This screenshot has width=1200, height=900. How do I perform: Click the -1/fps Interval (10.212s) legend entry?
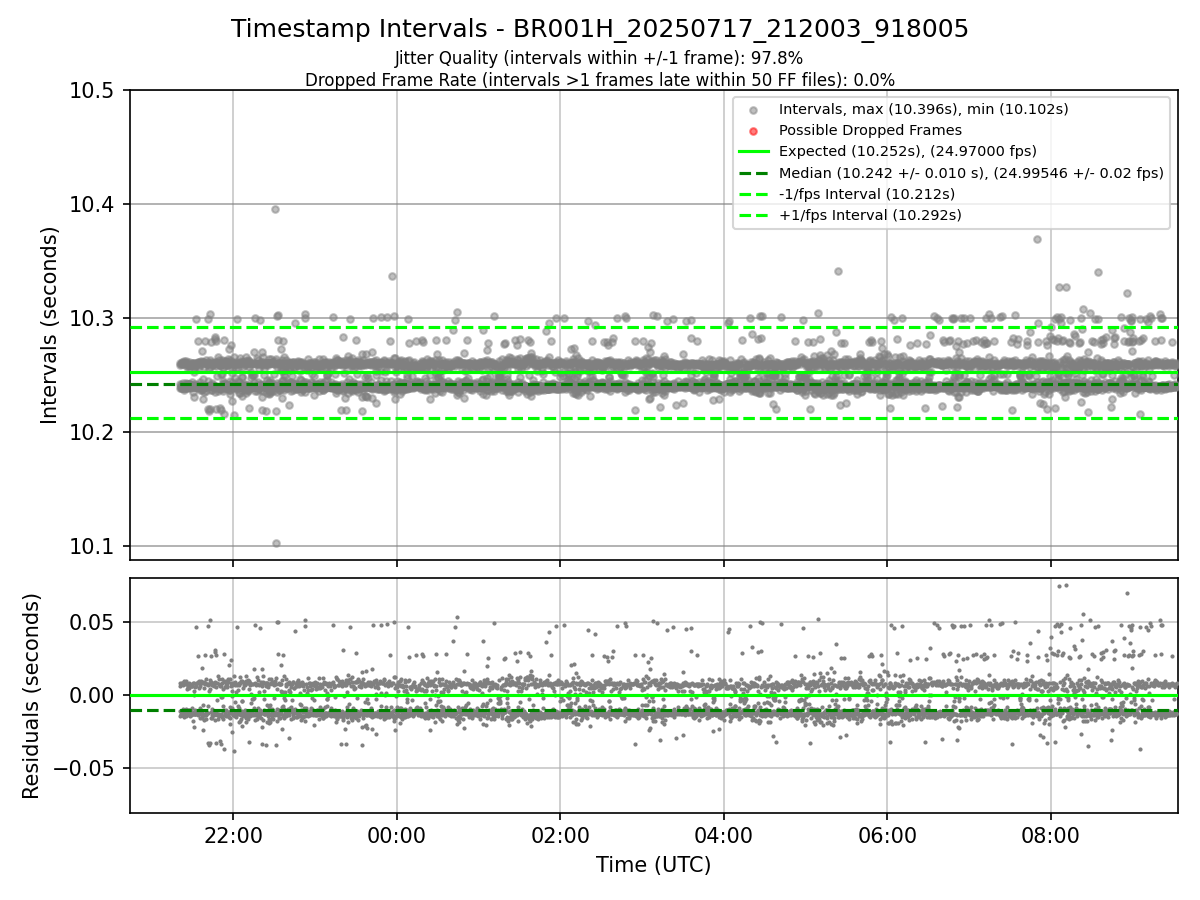click(866, 193)
